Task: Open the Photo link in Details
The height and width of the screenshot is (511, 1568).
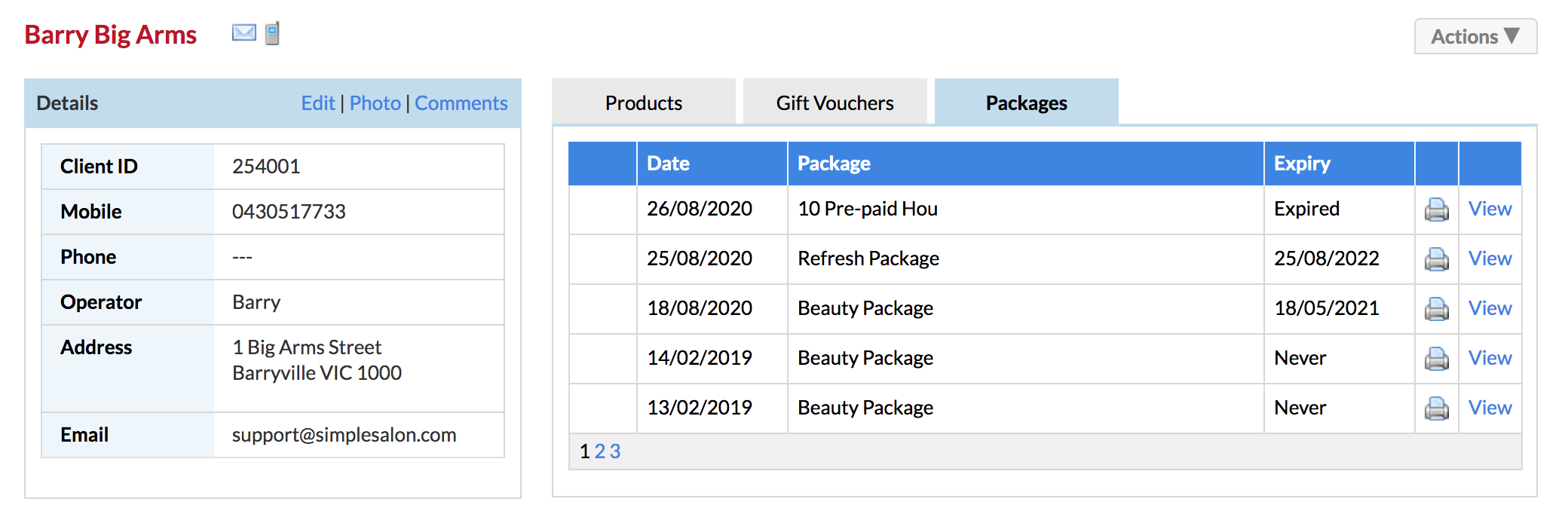Action: pyautogui.click(x=375, y=103)
